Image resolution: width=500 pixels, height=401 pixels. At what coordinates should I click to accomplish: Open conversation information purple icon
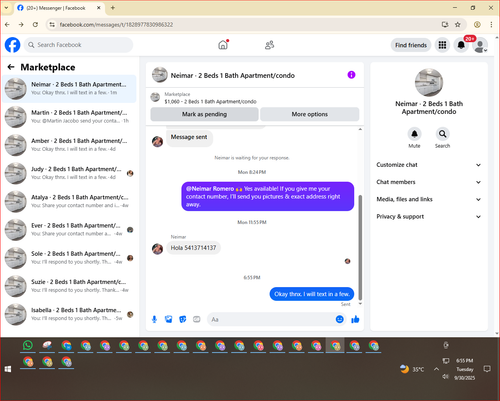tap(351, 75)
